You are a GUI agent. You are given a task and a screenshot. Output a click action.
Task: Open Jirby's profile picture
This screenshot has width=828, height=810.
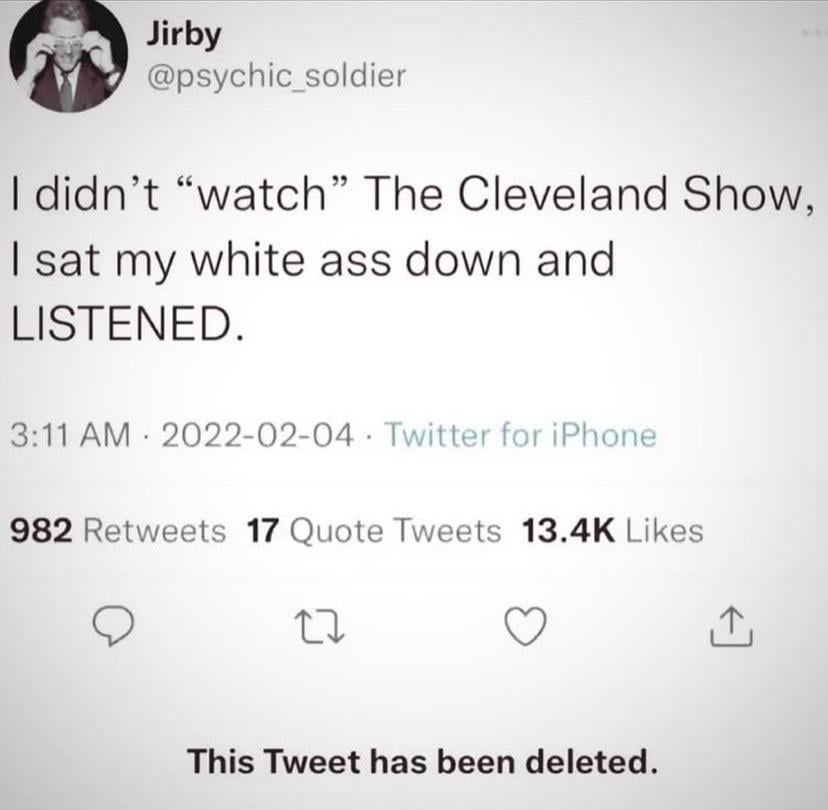click(x=69, y=54)
